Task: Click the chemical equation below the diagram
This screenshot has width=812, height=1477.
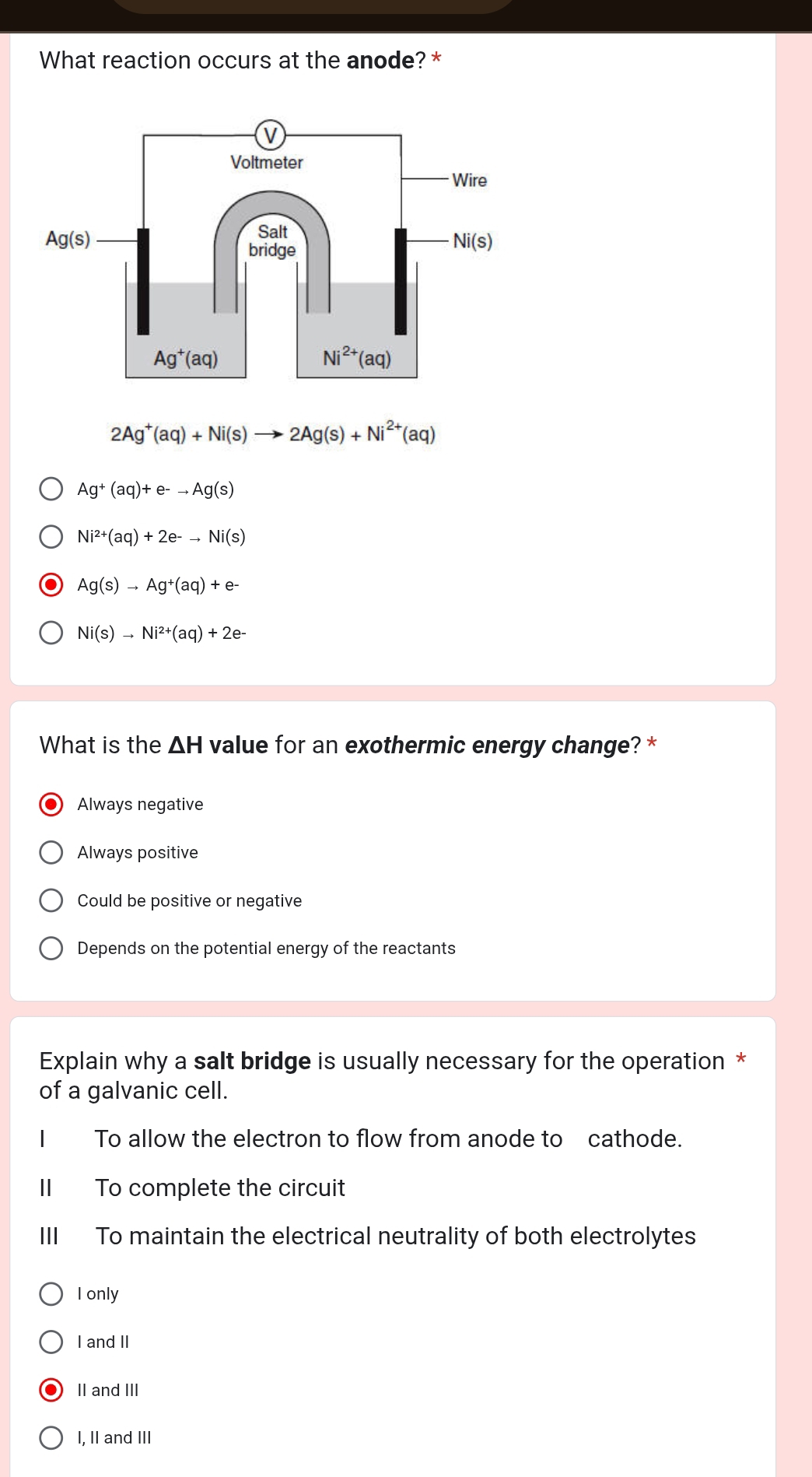Action: click(272, 433)
